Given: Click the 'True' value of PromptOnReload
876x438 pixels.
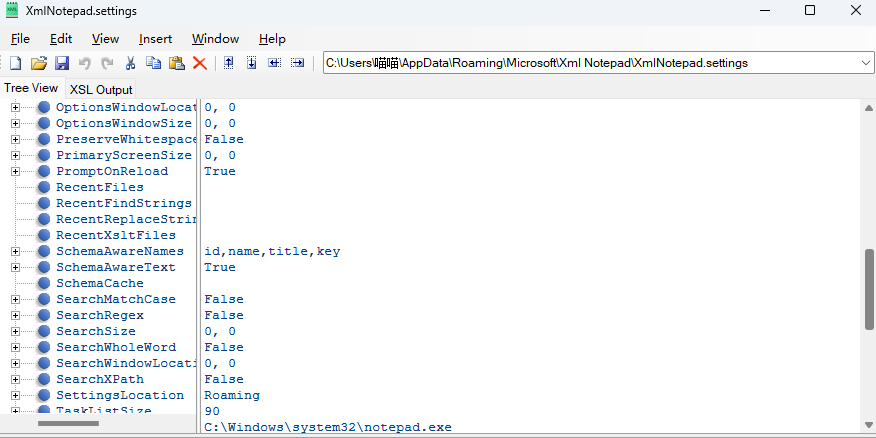Looking at the screenshot, I should (x=220, y=171).
